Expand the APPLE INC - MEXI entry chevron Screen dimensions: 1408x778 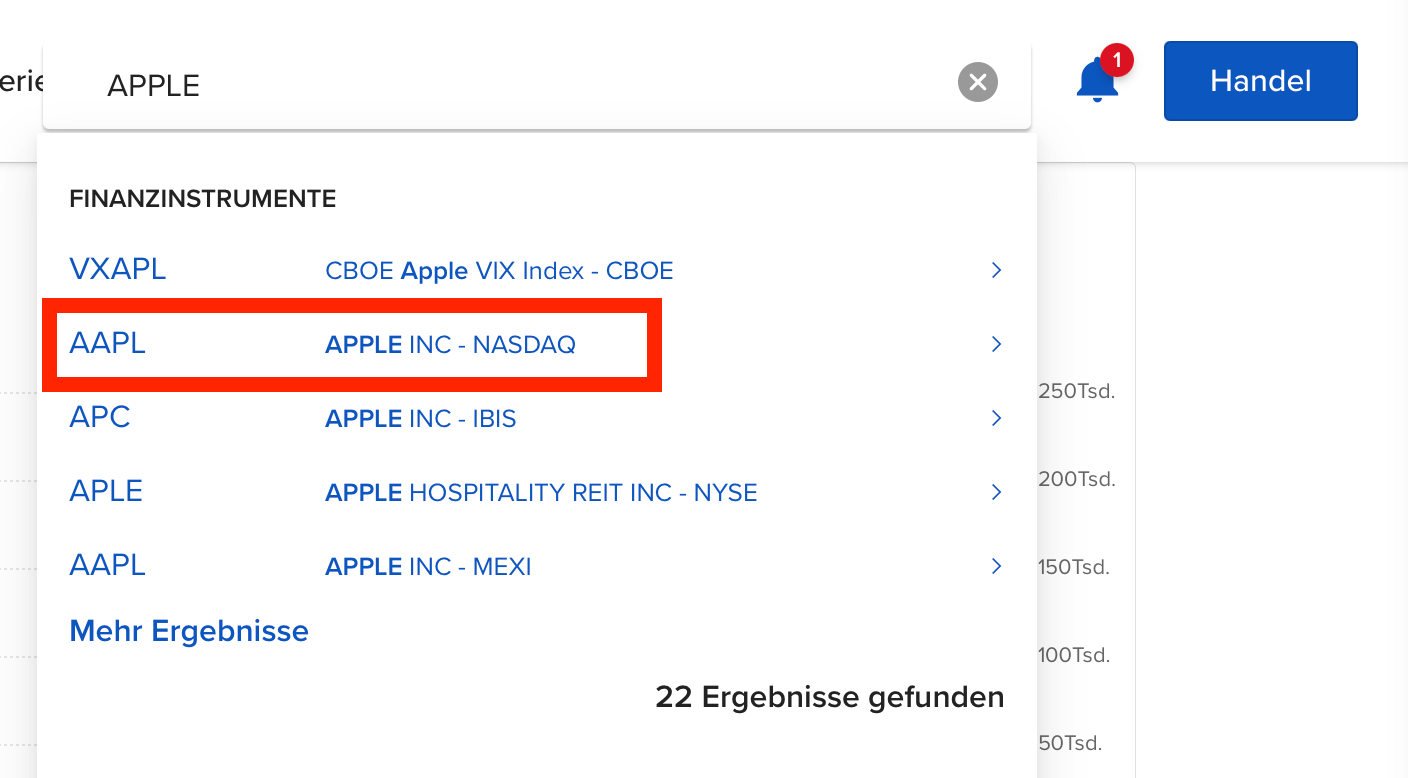(x=996, y=566)
